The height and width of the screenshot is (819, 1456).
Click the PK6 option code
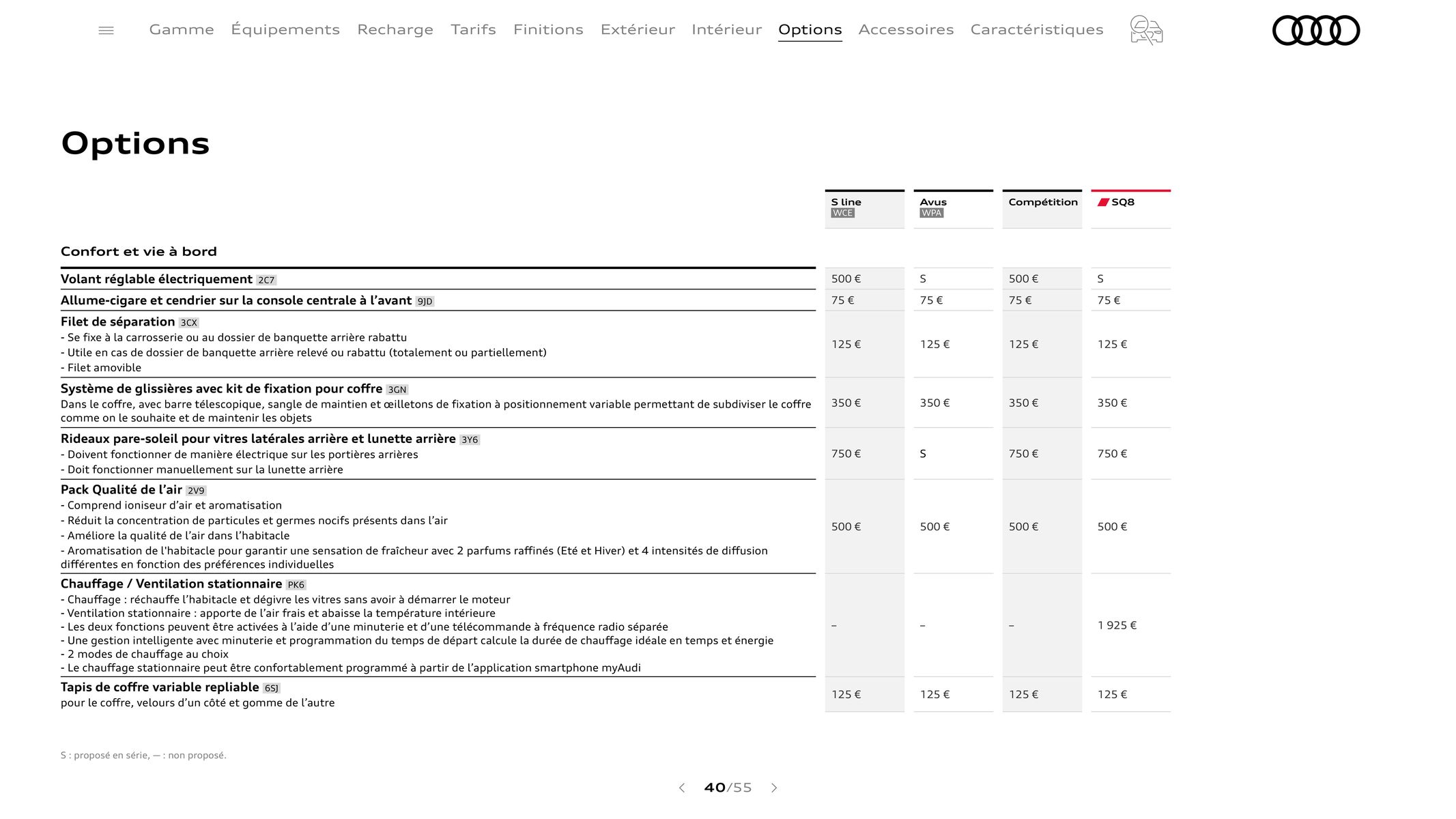point(296,585)
